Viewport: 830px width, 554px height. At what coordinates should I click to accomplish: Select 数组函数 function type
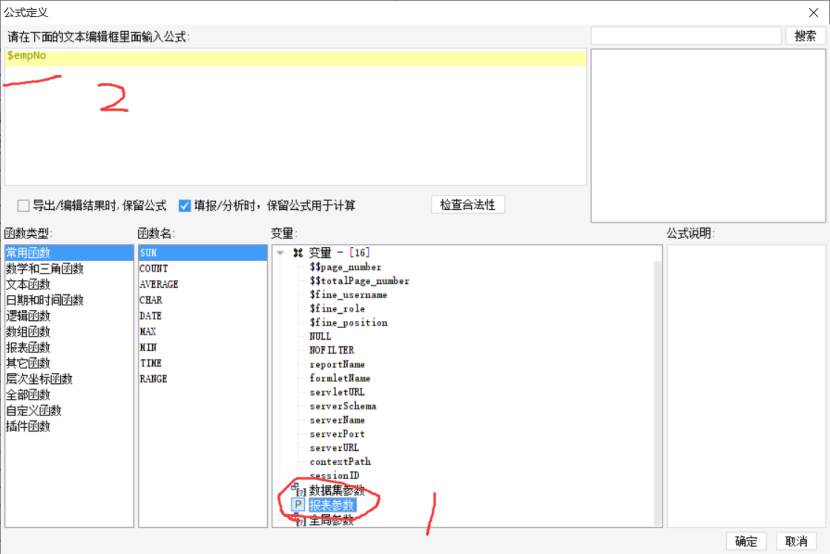69,332
